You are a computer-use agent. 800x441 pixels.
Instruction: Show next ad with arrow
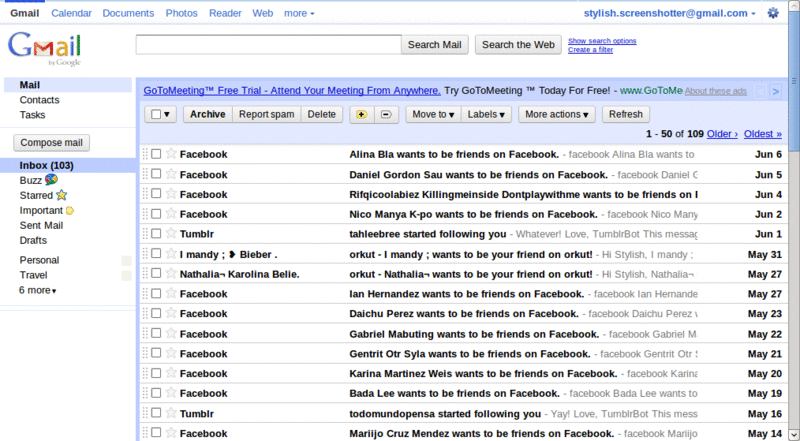tap(776, 91)
